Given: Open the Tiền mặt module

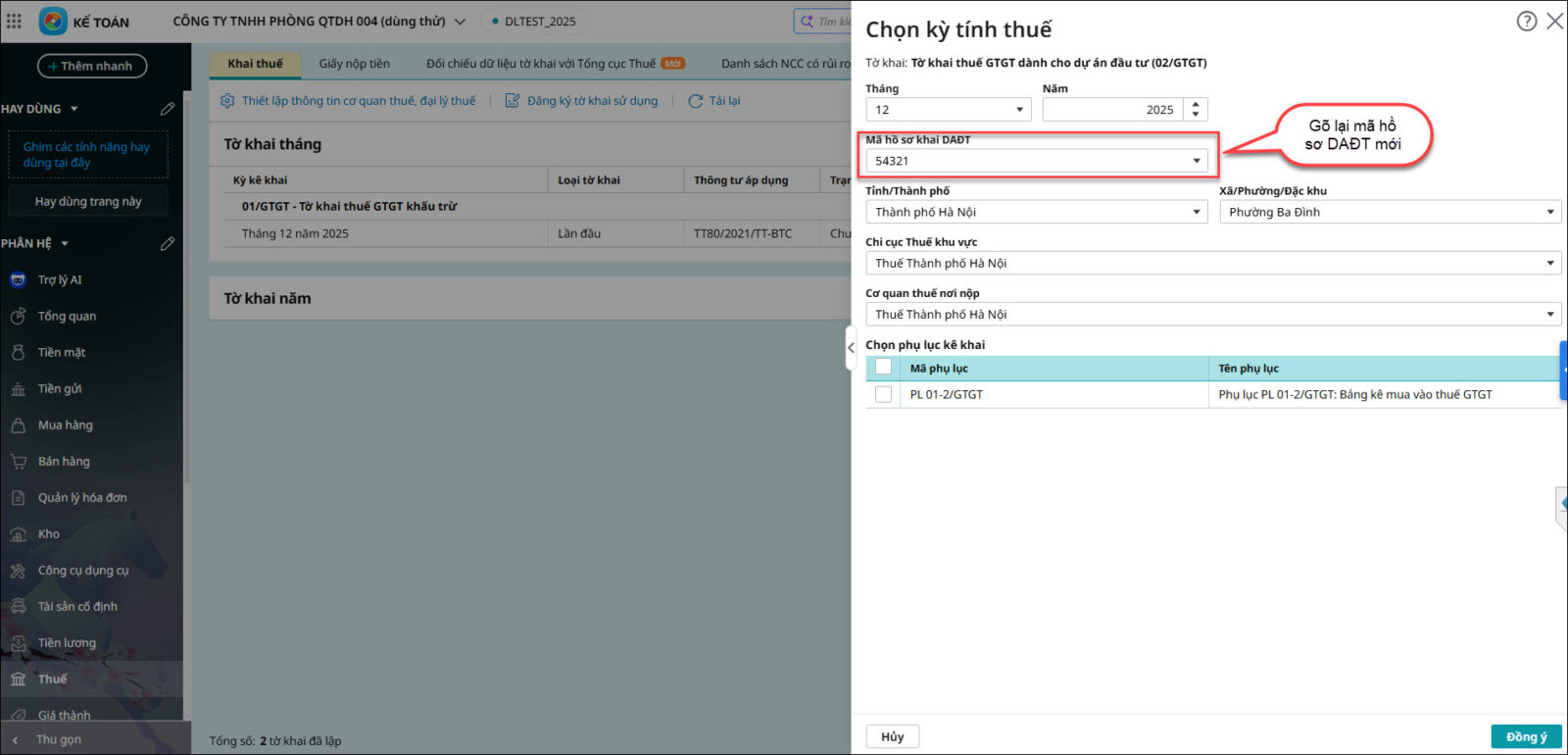Looking at the screenshot, I should [61, 353].
